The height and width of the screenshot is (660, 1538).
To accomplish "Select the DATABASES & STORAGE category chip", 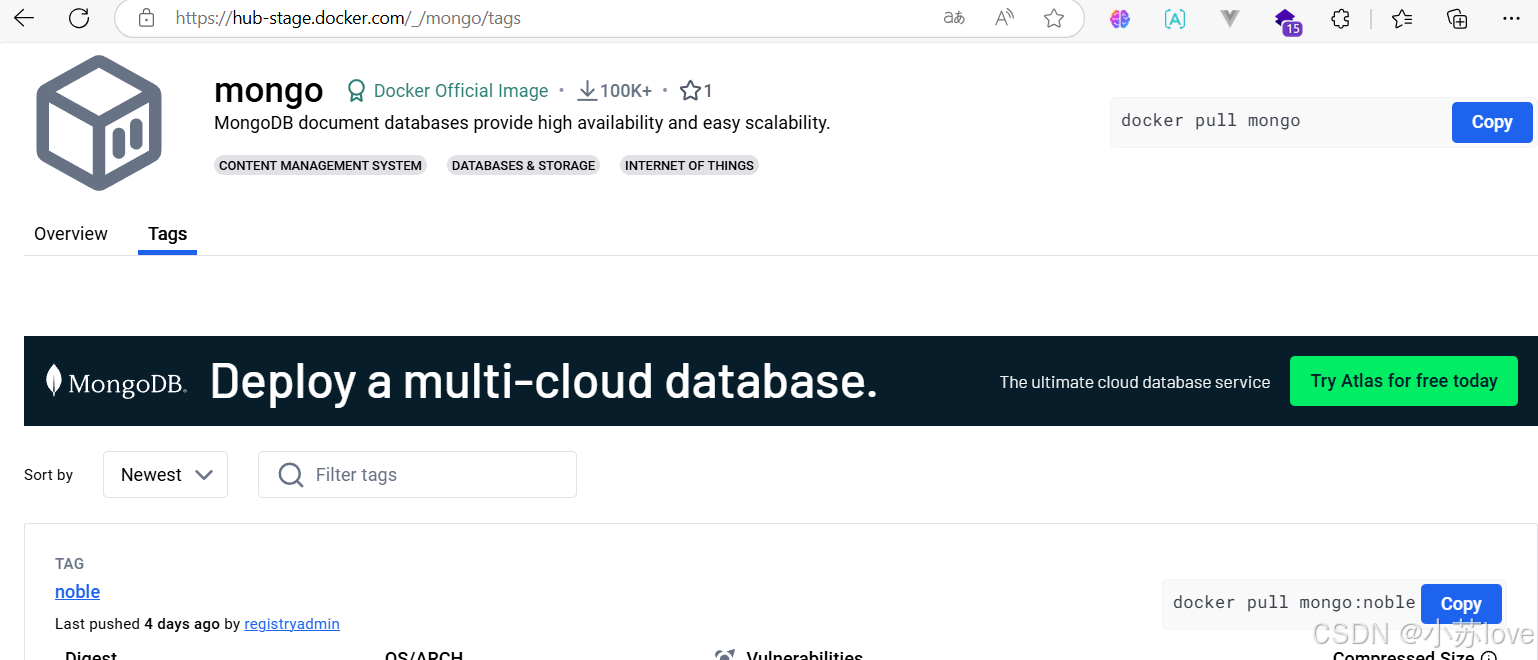I will [523, 166].
